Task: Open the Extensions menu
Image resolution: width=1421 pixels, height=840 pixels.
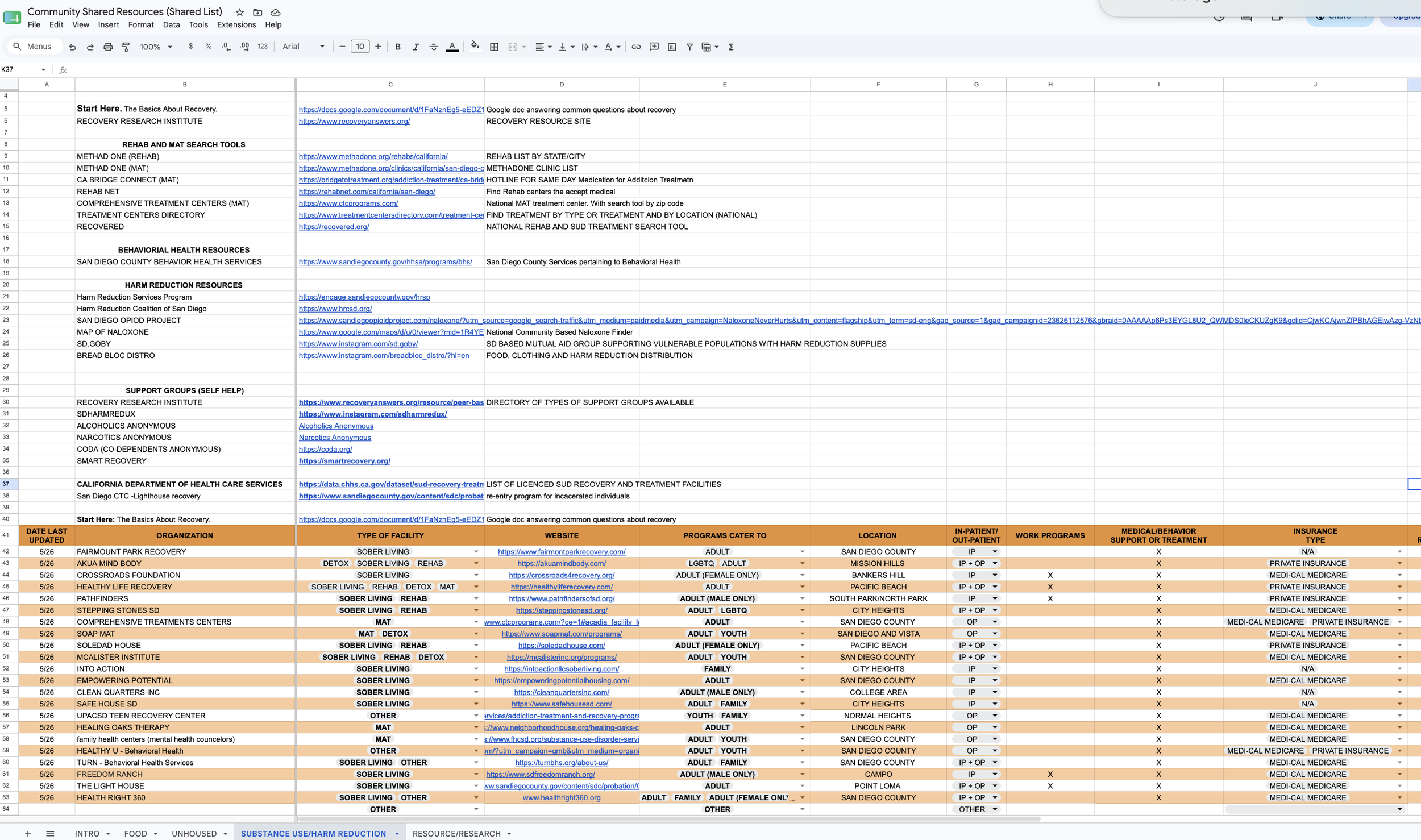Action: point(236,24)
